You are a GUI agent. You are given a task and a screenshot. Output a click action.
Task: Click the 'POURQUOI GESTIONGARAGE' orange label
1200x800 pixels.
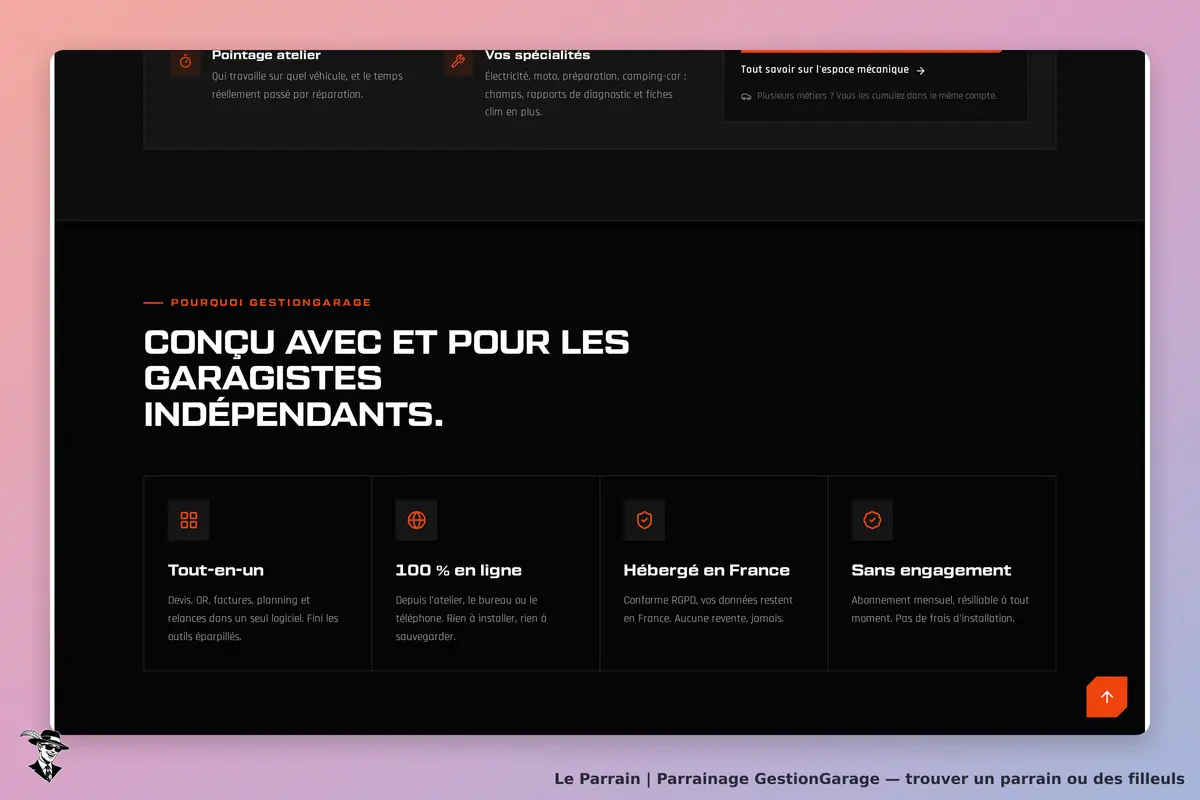(x=271, y=302)
